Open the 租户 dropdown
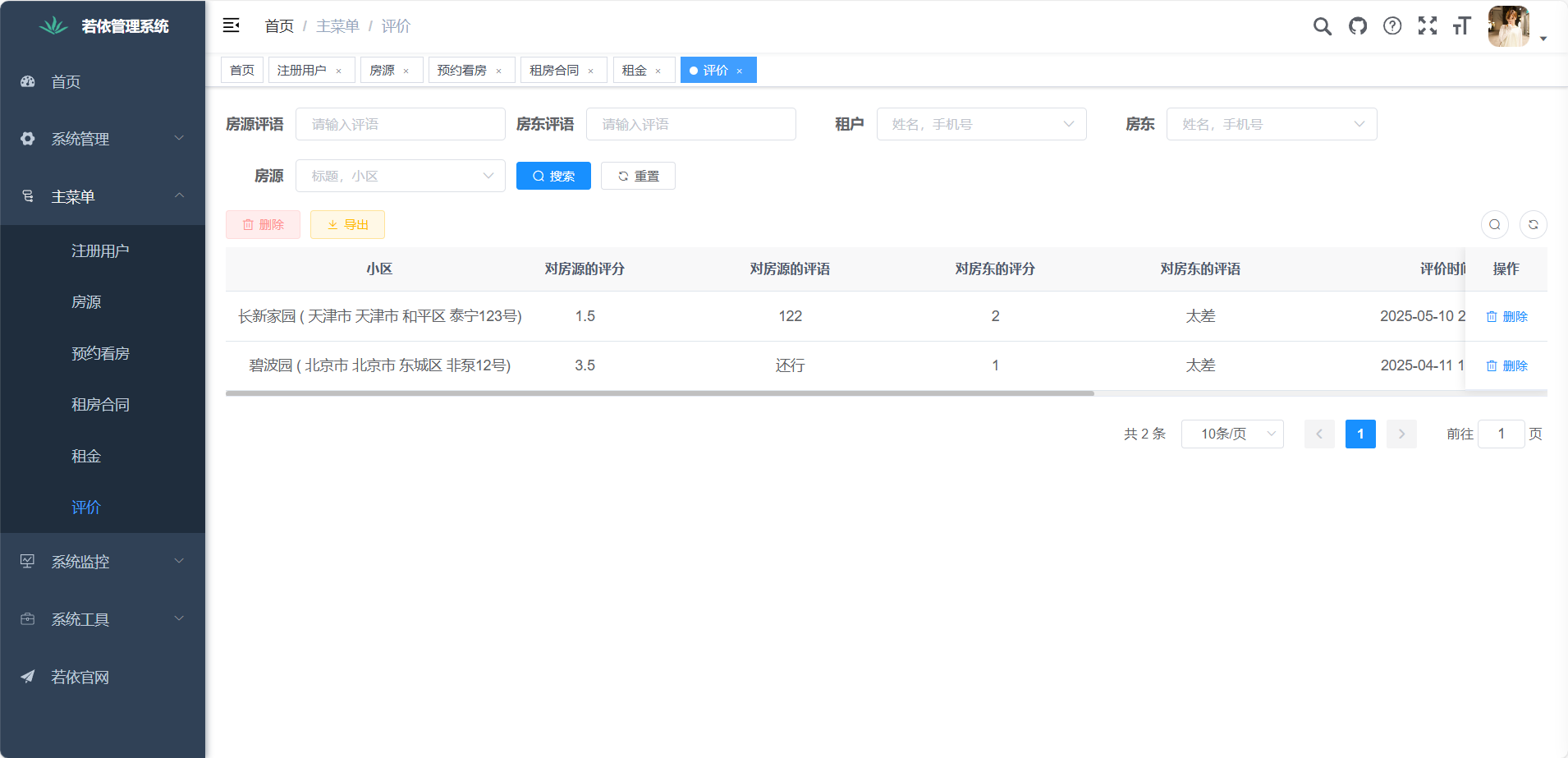The height and width of the screenshot is (758, 1568). coord(981,124)
